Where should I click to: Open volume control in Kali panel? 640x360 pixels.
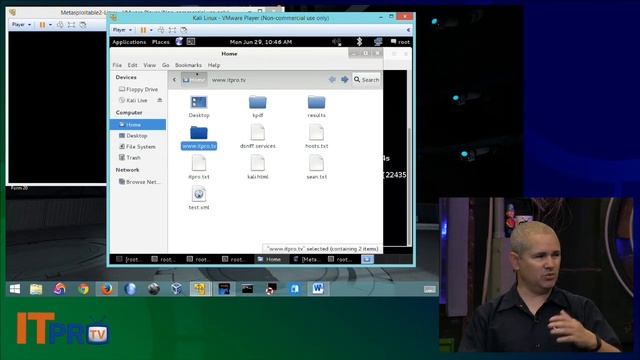click(x=336, y=42)
